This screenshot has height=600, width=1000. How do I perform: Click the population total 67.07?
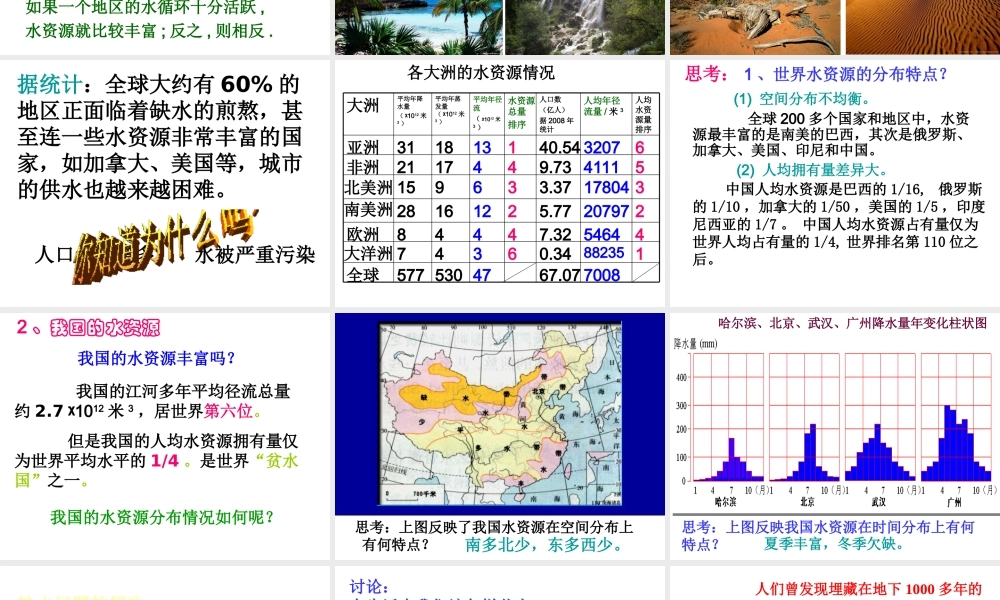click(559, 275)
